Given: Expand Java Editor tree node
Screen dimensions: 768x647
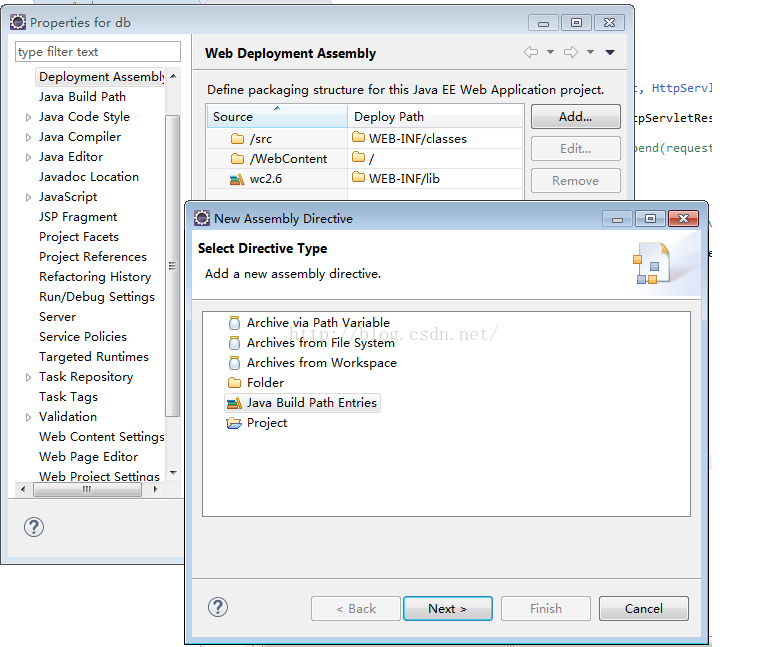Looking at the screenshot, I should pos(28,158).
